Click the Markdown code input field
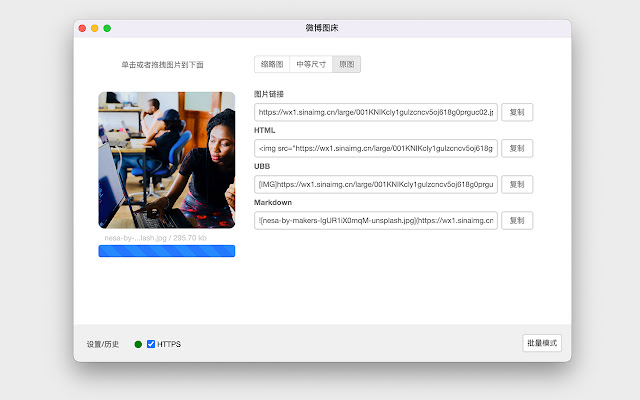The image size is (640, 400). click(x=376, y=220)
